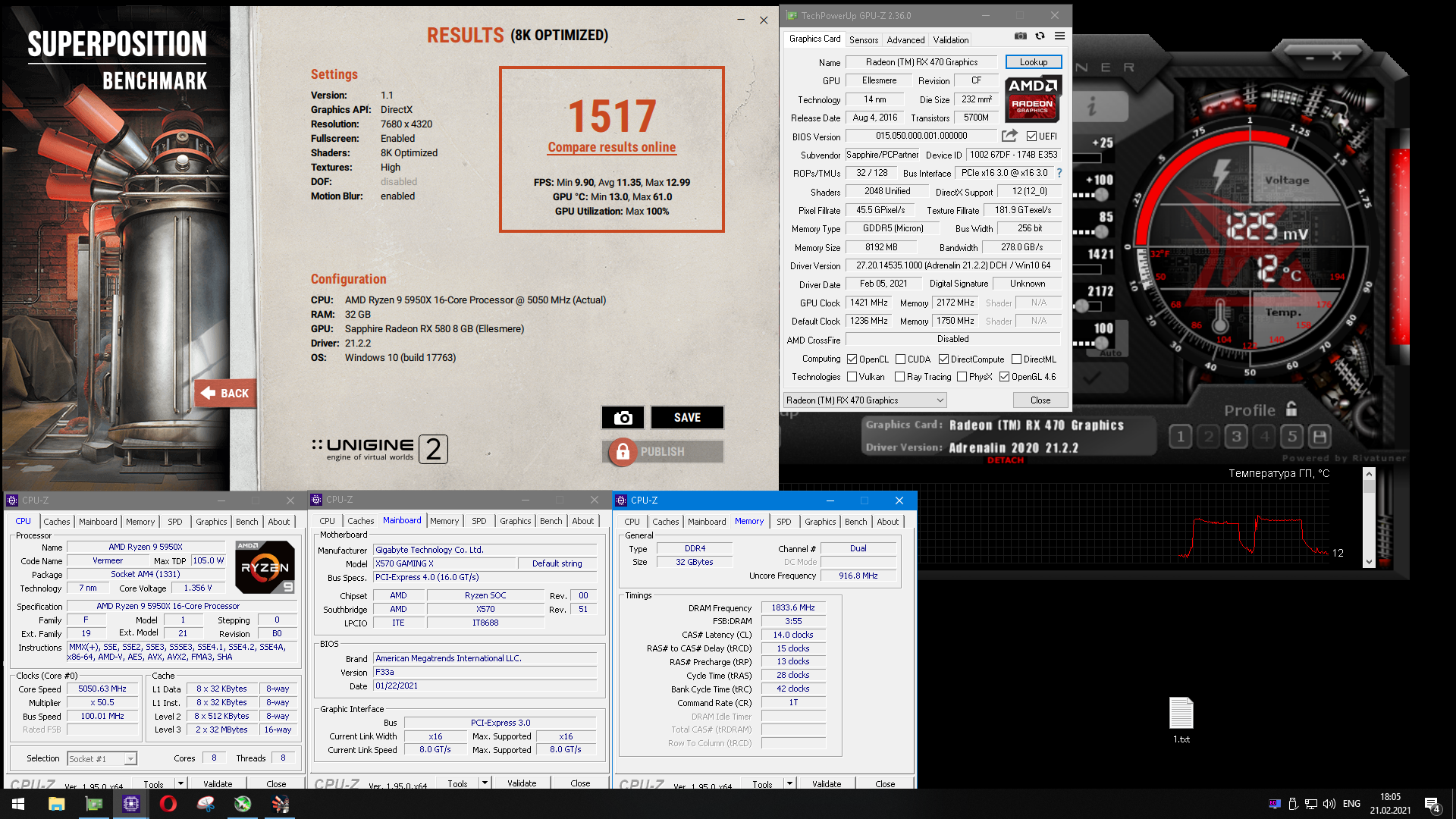The width and height of the screenshot is (1456, 819).
Task: Click the GPU-Z refresh icon
Action: pyautogui.click(x=1040, y=36)
